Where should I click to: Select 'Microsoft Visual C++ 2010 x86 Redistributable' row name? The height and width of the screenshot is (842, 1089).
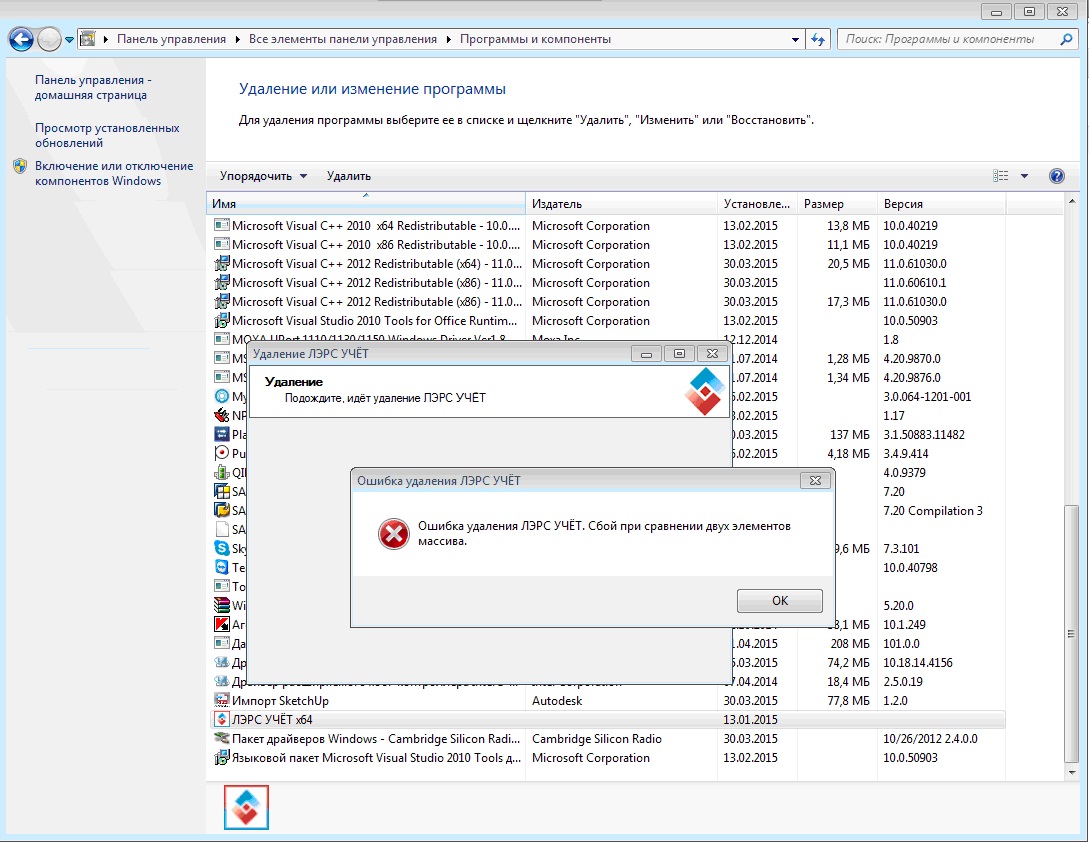click(376, 245)
